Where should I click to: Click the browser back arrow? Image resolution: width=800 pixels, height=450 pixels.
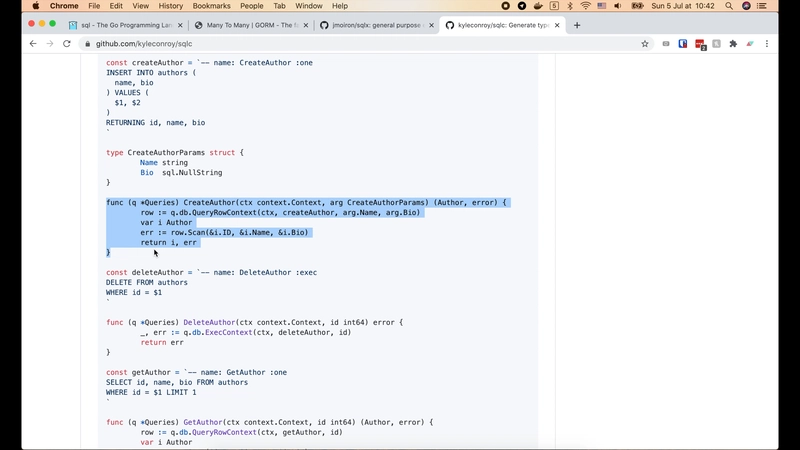[x=32, y=44]
